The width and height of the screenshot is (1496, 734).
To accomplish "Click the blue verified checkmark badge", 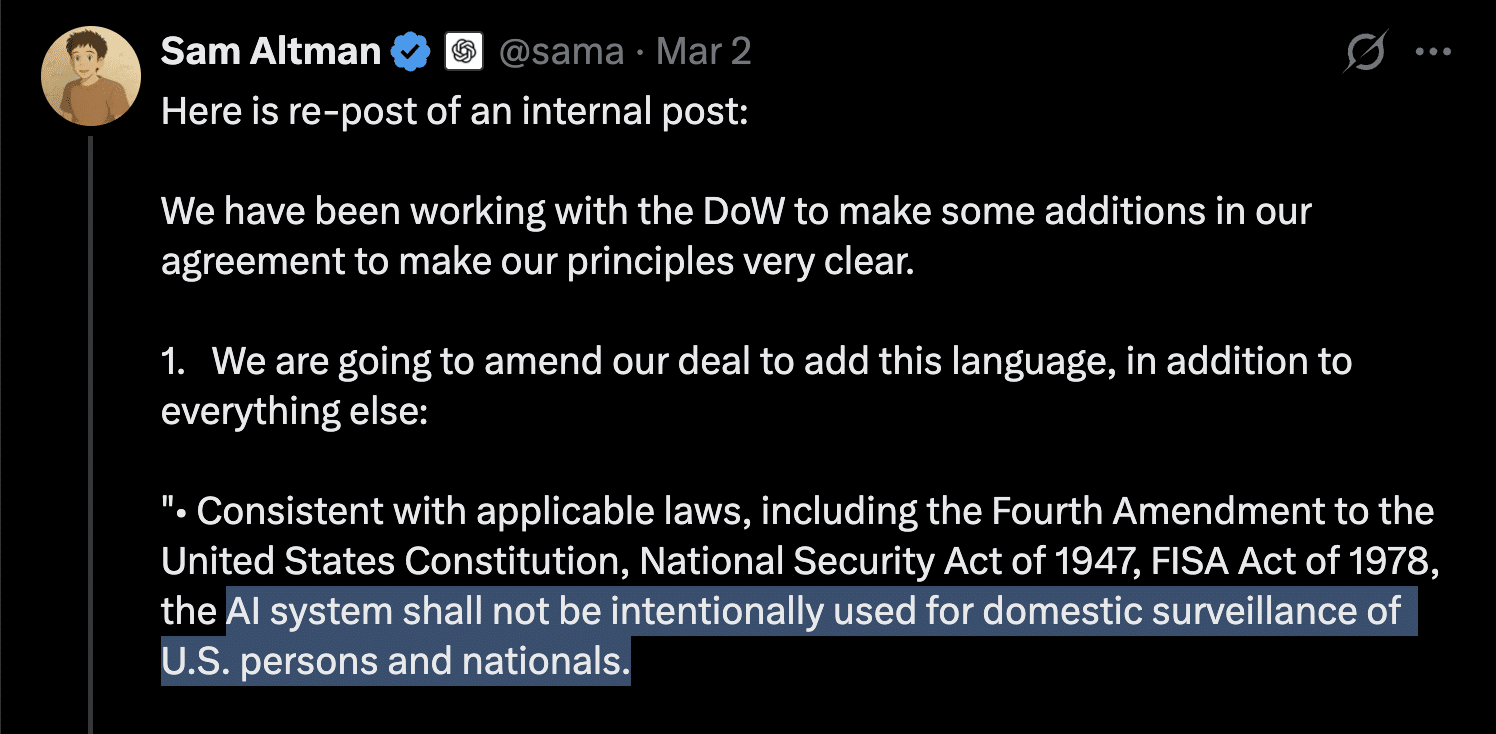I will [x=410, y=52].
